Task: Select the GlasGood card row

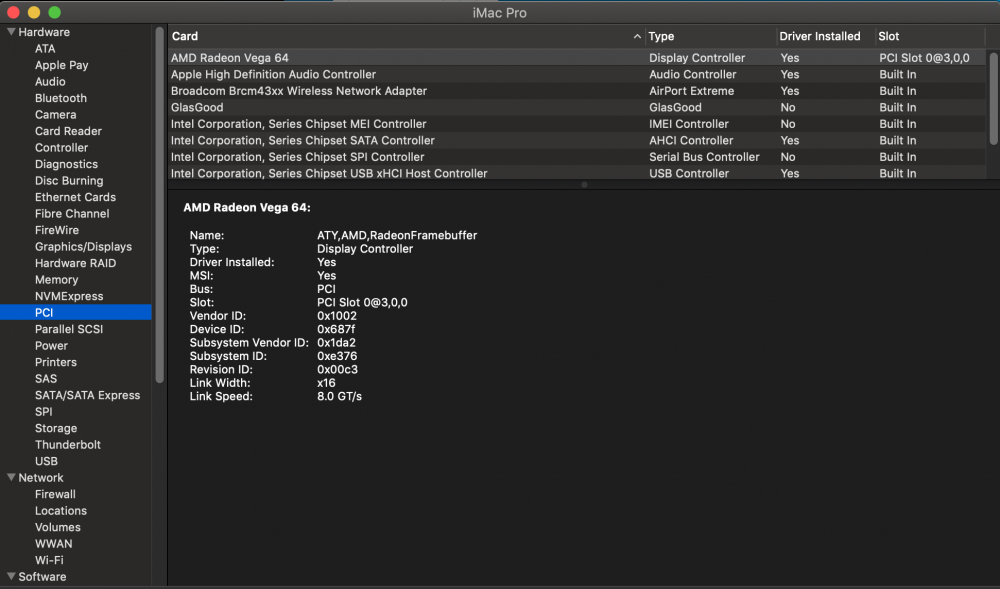Action: pos(577,107)
